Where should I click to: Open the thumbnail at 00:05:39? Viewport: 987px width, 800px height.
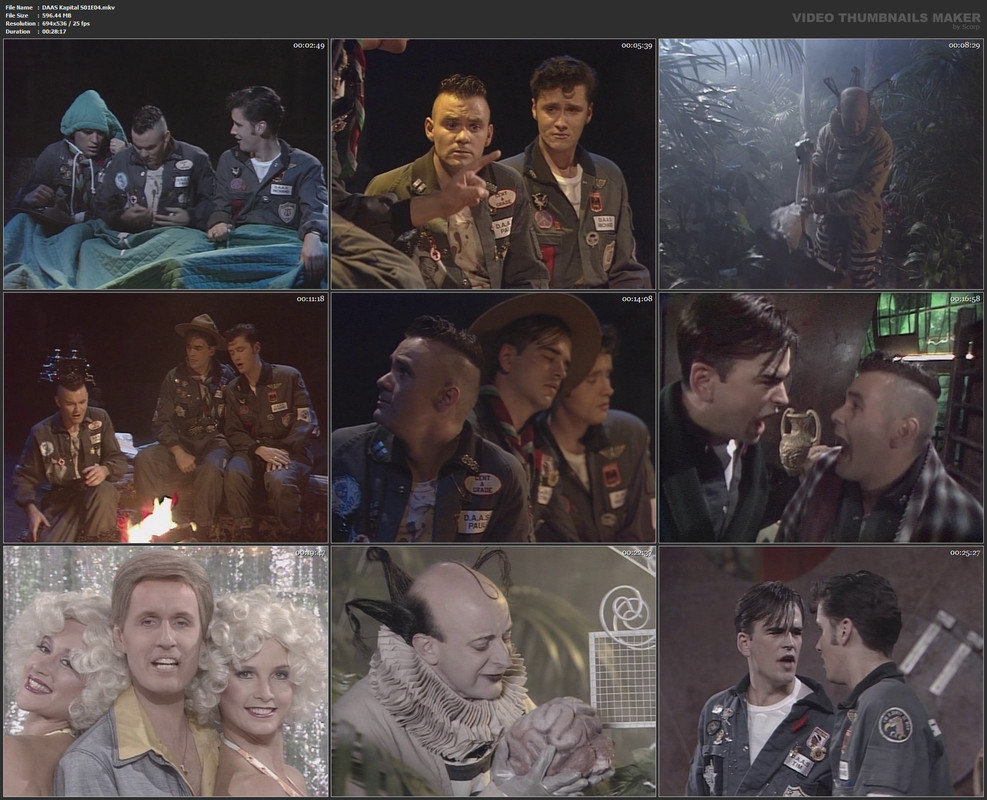(x=494, y=164)
